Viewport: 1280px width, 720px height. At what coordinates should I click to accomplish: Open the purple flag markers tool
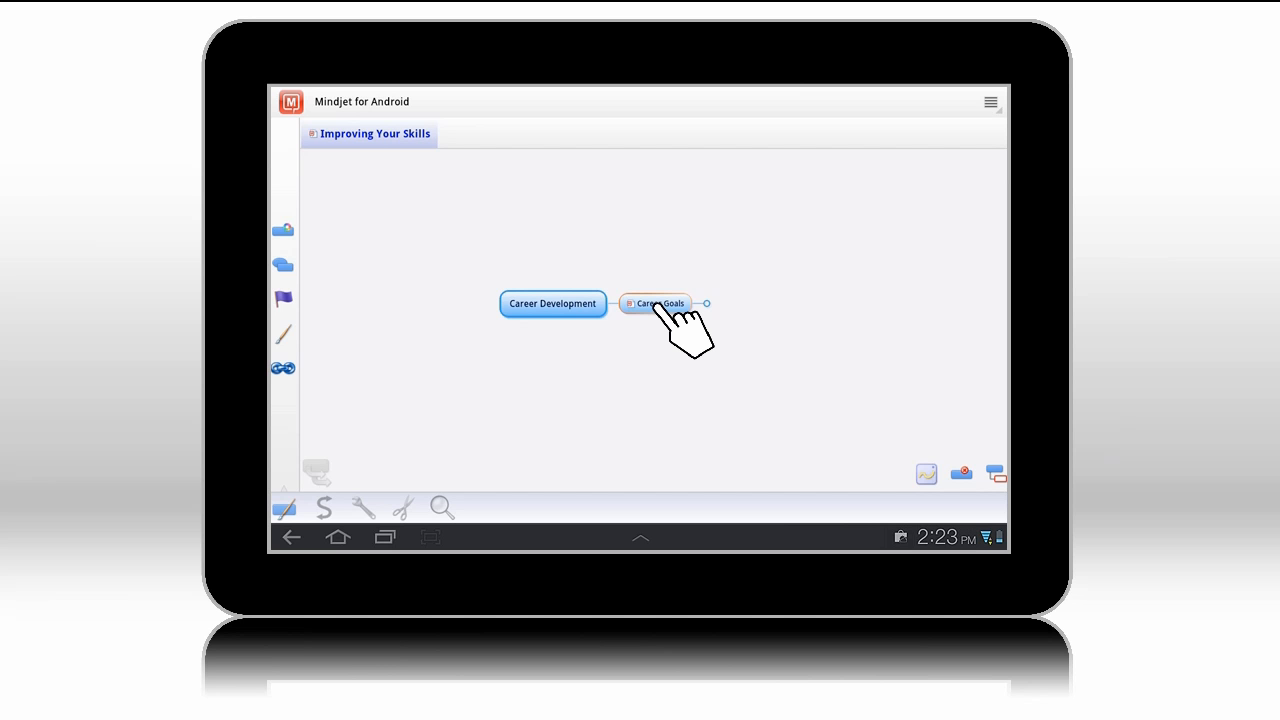[283, 299]
